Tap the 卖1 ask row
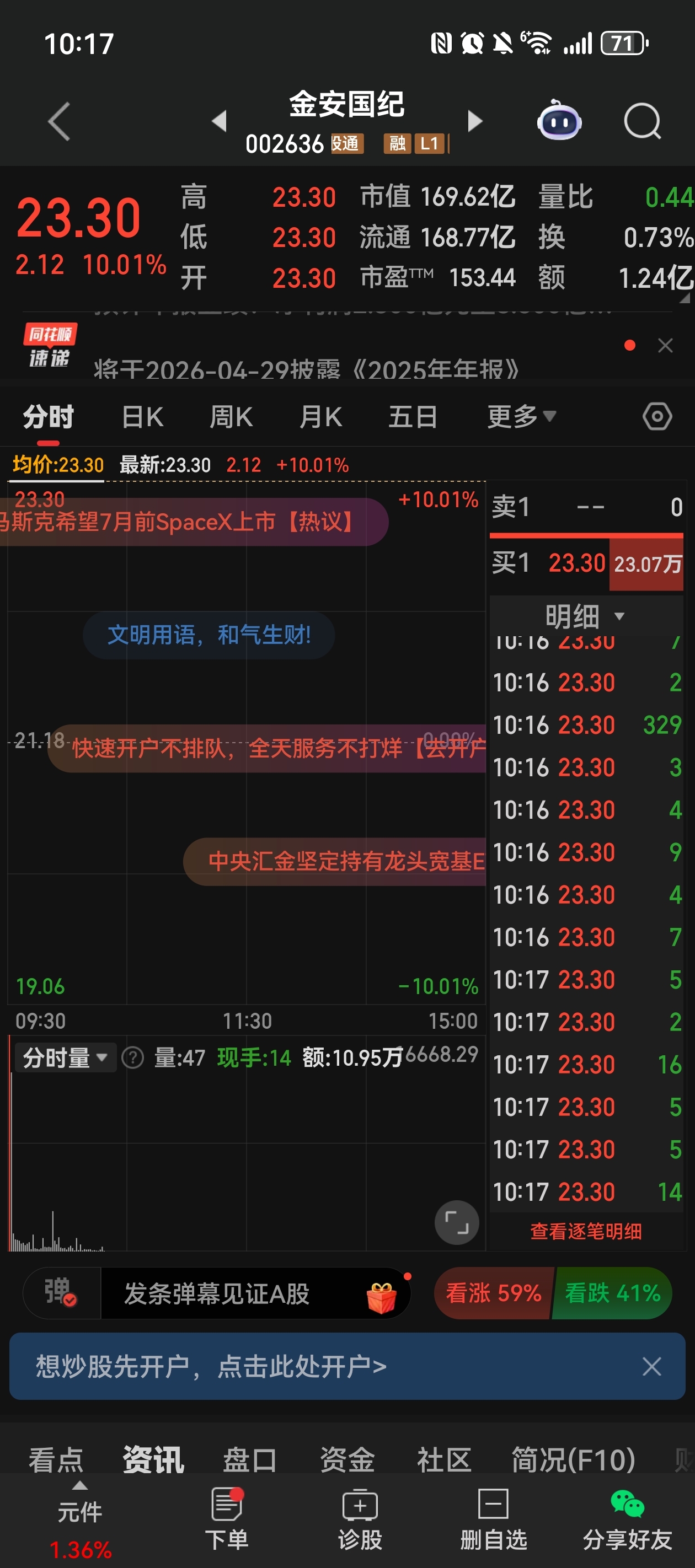The height and width of the screenshot is (1568, 695). click(x=586, y=507)
